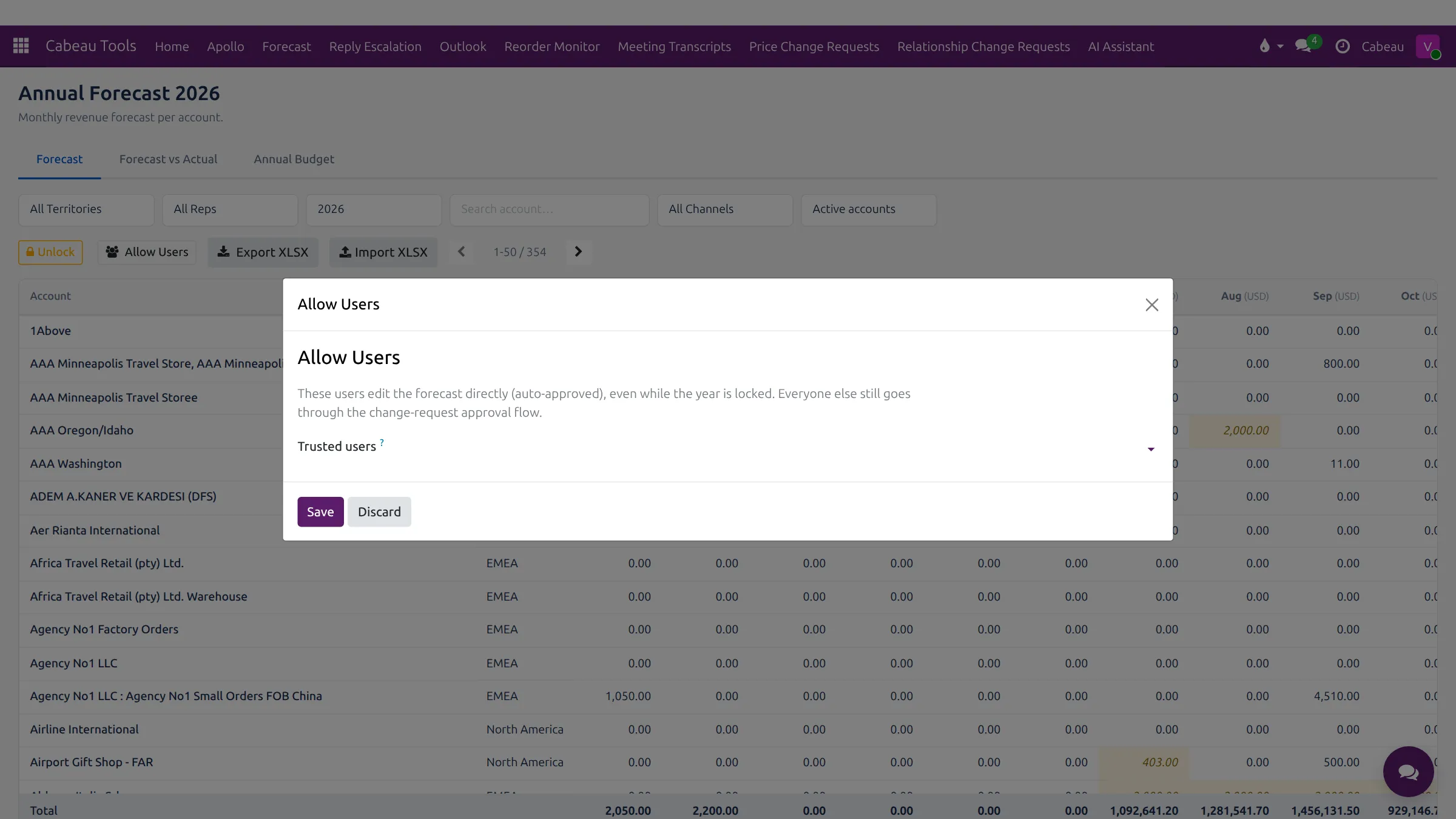Open Reorder Monitor menu item

[x=551, y=46]
